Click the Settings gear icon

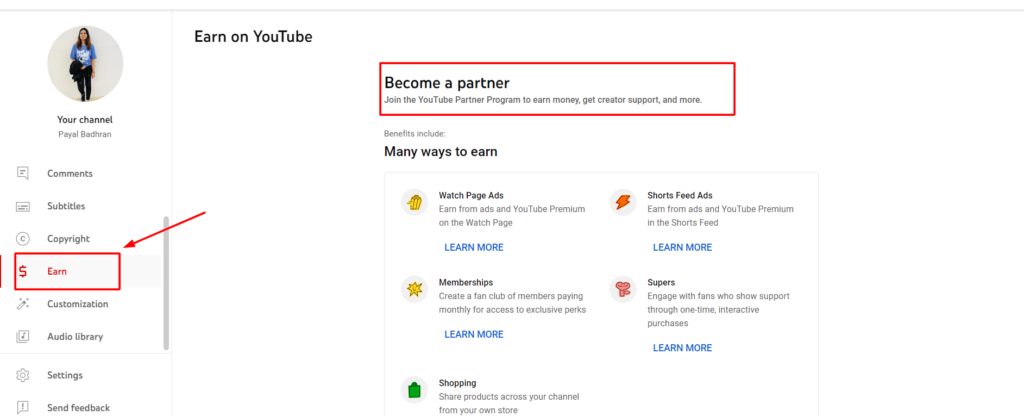[x=23, y=376]
